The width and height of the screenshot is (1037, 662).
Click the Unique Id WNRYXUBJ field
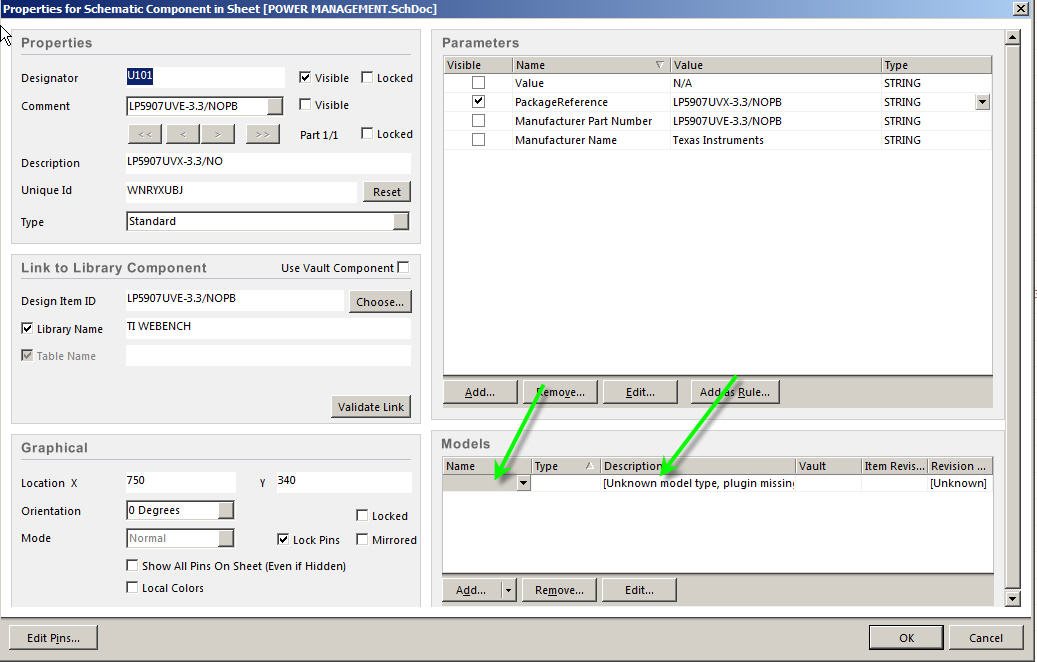(241, 191)
